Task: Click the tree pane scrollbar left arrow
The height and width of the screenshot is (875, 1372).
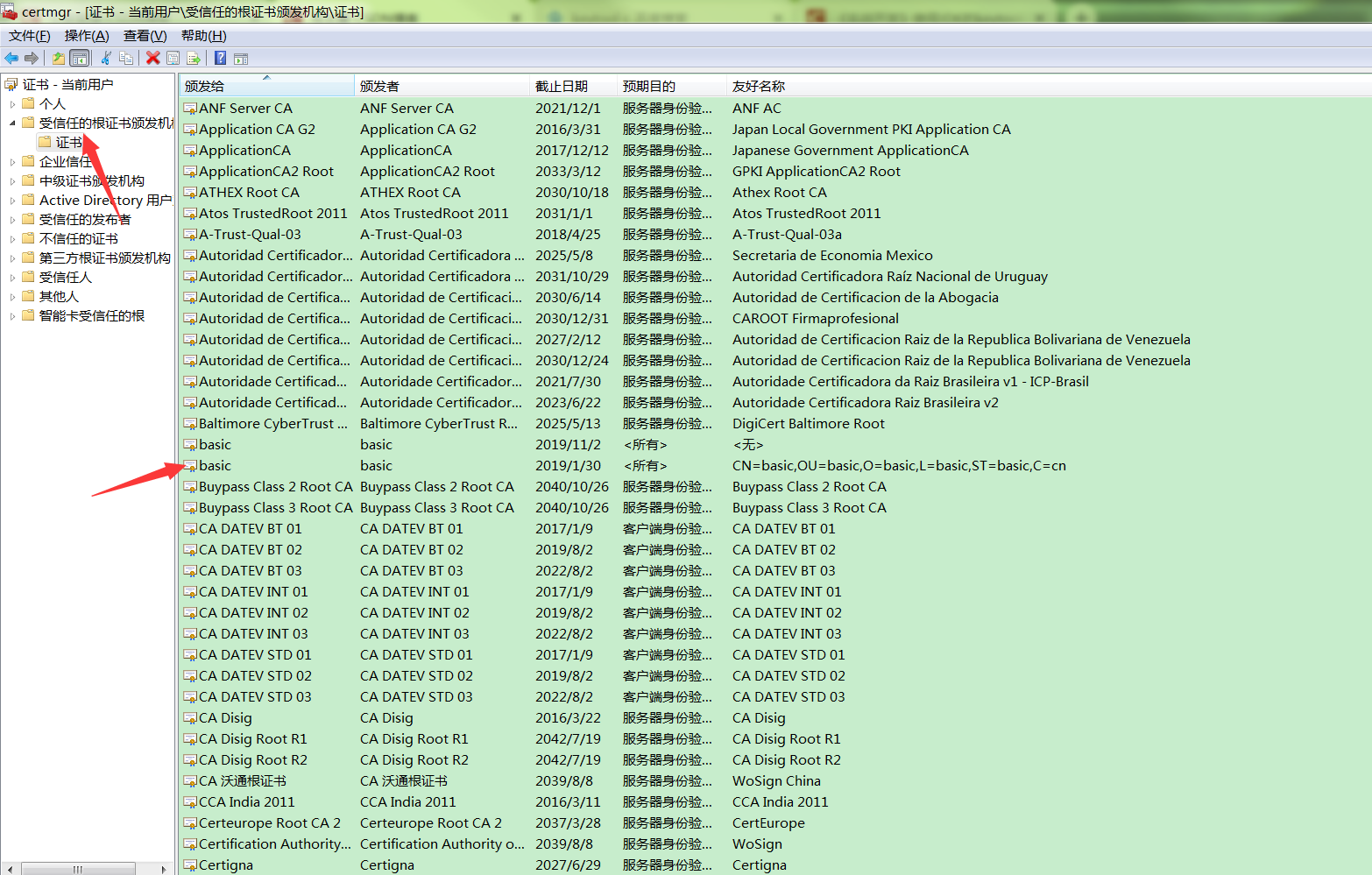Action: point(9,869)
